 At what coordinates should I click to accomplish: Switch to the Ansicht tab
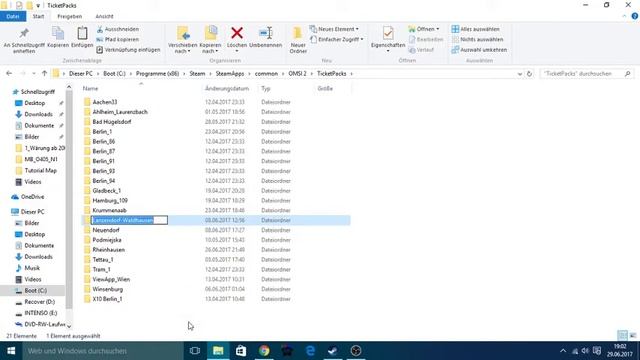[104, 16]
